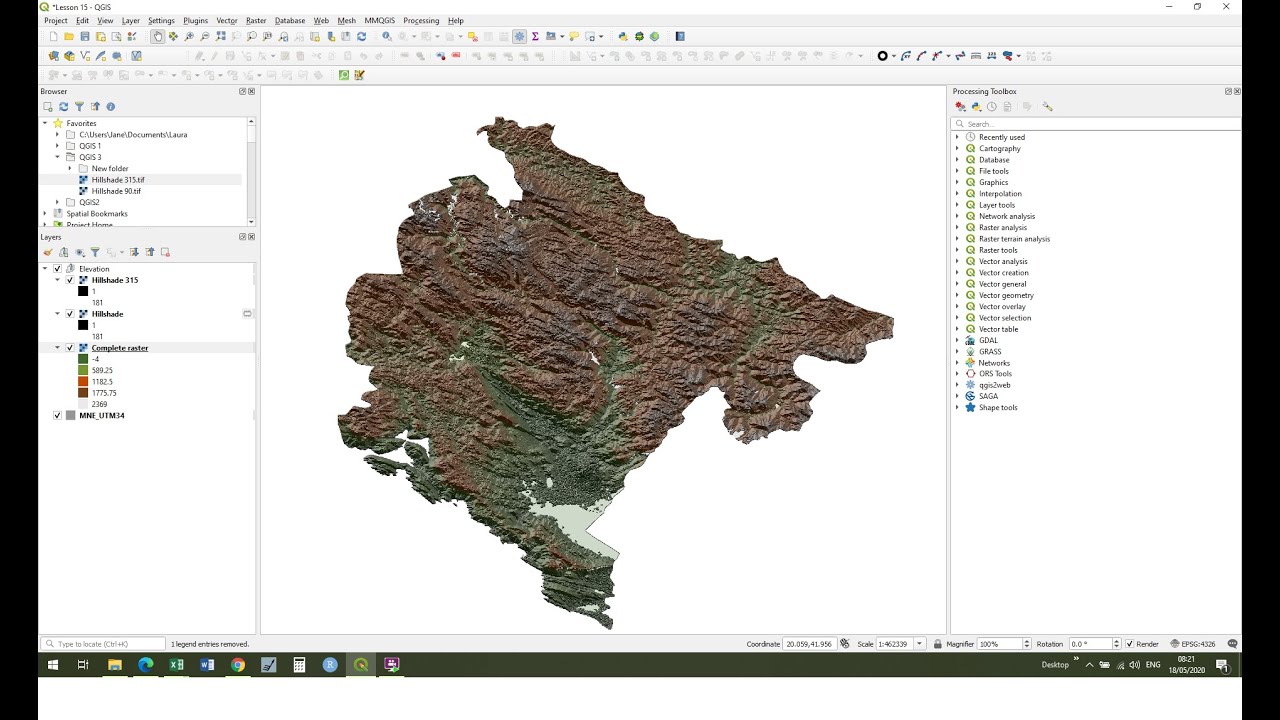Click the Filter icon in Browser panel

(79, 106)
